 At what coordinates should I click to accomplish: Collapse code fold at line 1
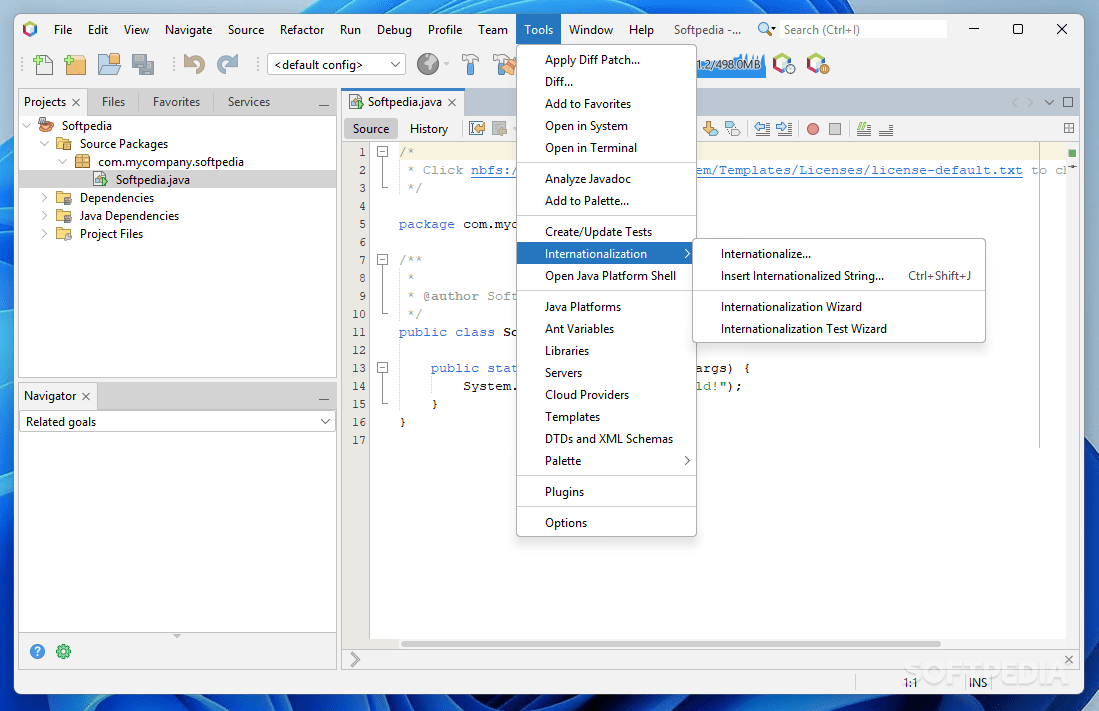383,151
